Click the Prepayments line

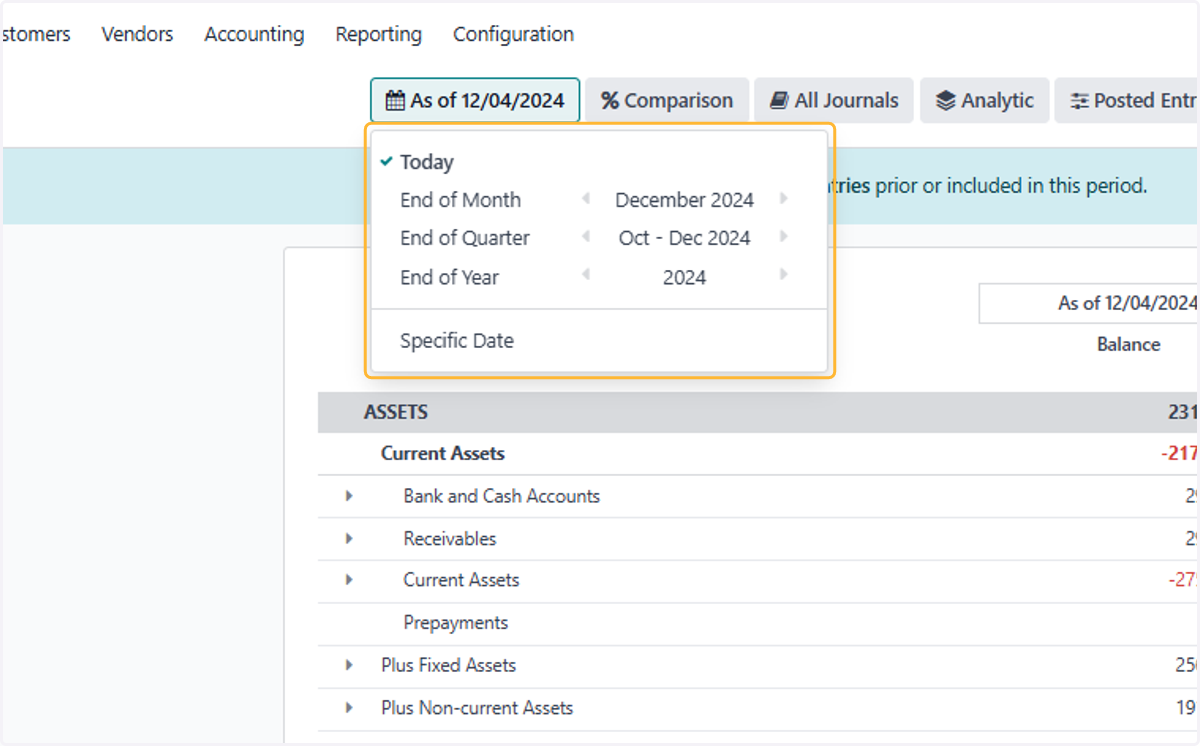pyautogui.click(x=456, y=623)
